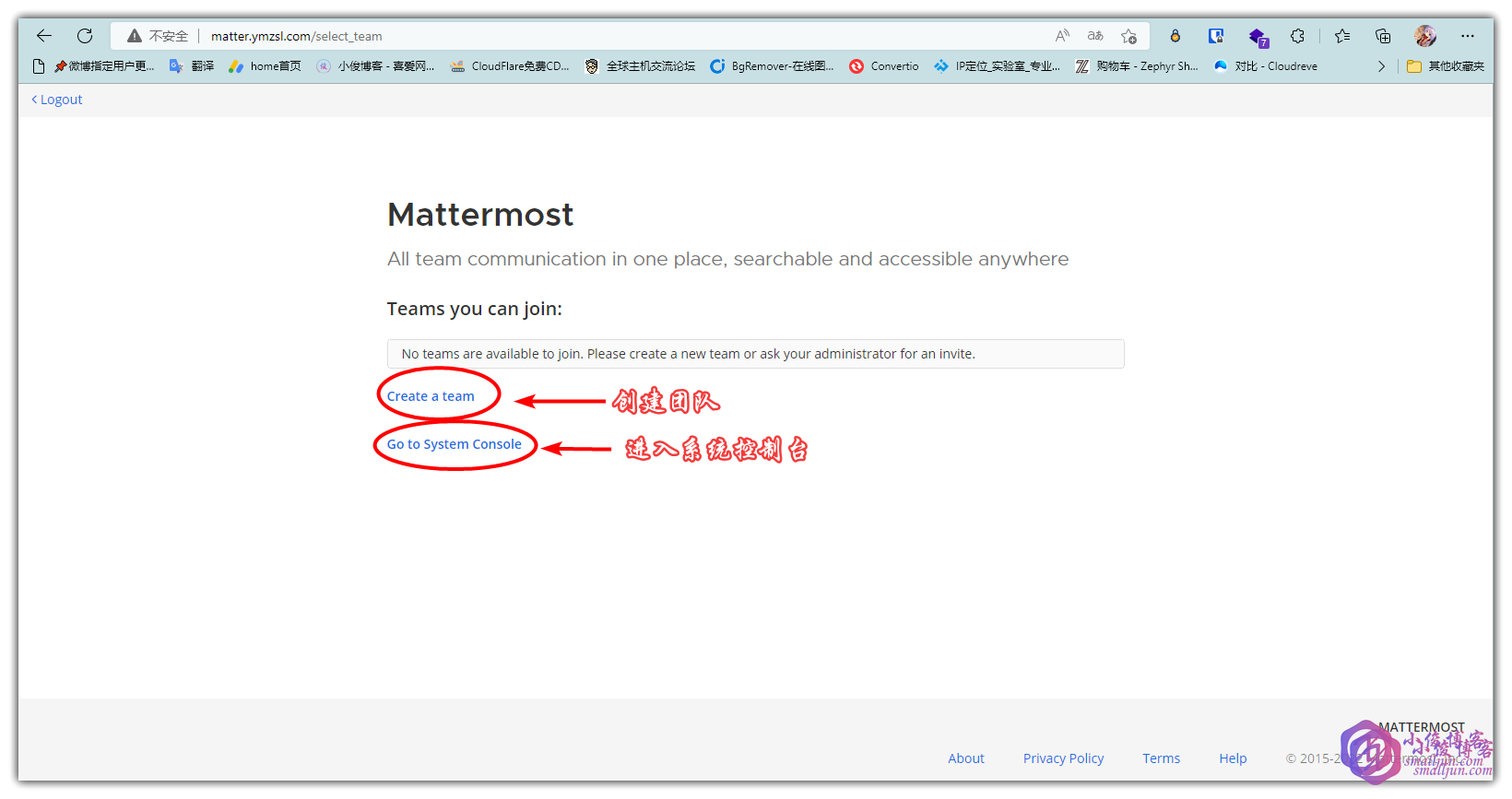
Task: Open the Extensions puzzle icon
Action: tap(1298, 36)
